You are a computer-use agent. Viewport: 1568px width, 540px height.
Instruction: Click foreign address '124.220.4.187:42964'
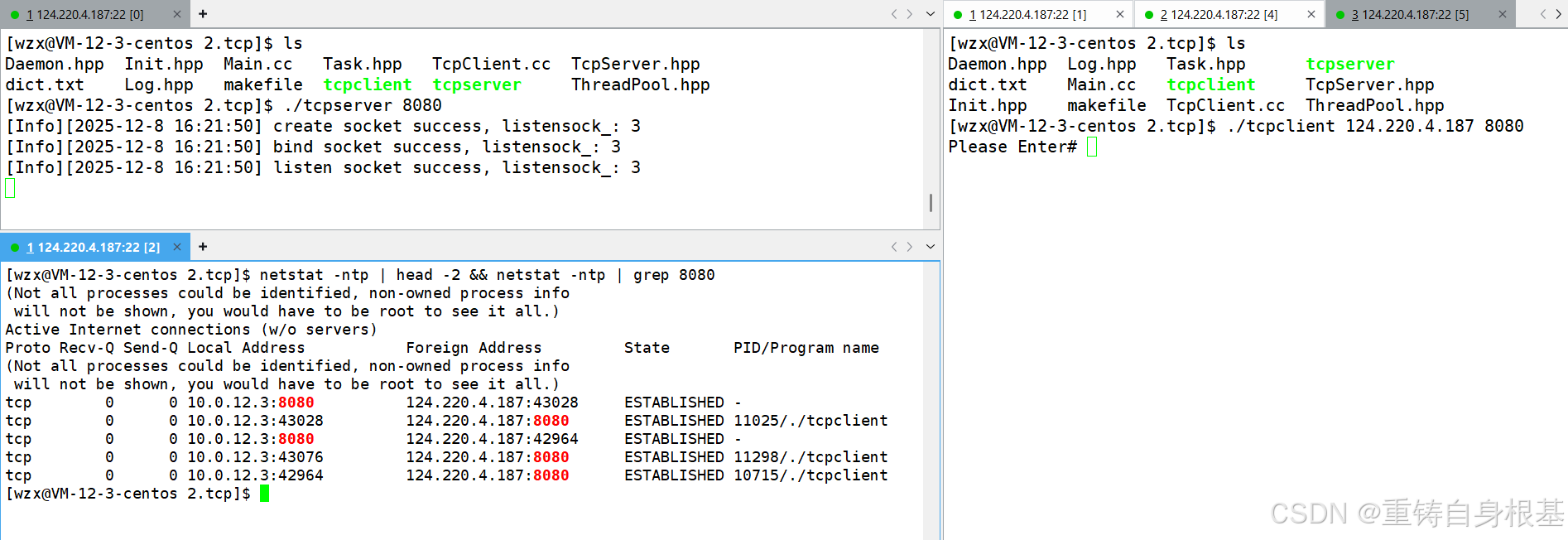click(492, 439)
